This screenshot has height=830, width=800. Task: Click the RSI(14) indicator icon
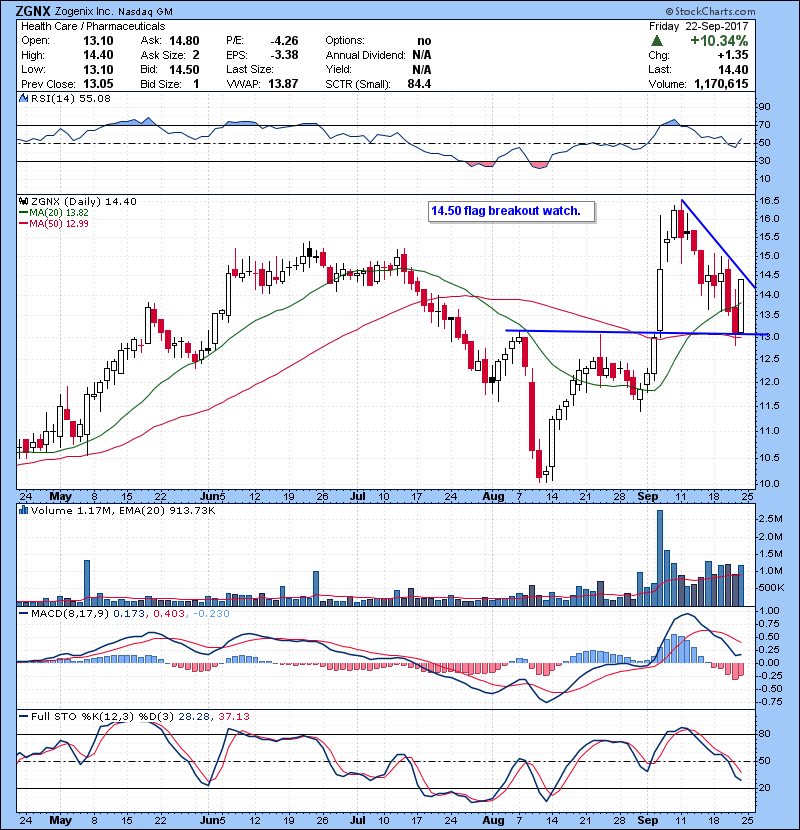tap(23, 98)
